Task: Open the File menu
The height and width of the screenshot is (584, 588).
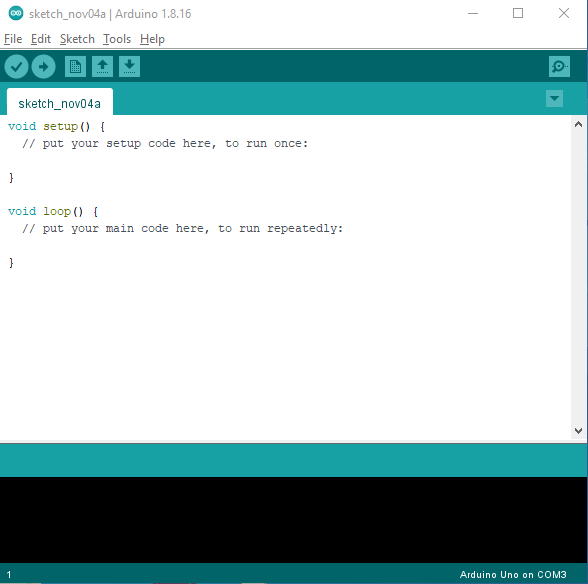Action: pos(13,39)
